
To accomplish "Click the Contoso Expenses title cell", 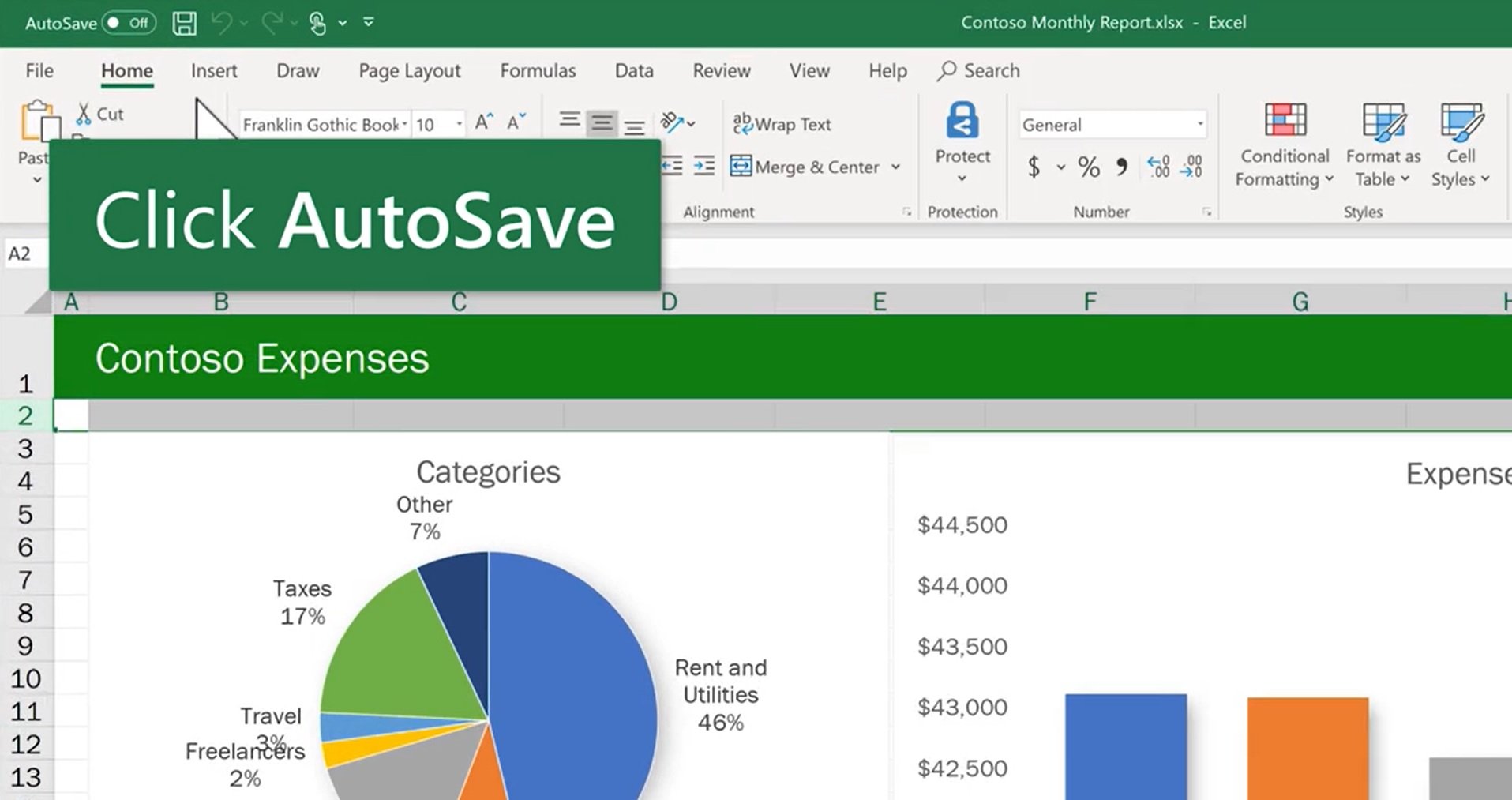I will [x=261, y=358].
